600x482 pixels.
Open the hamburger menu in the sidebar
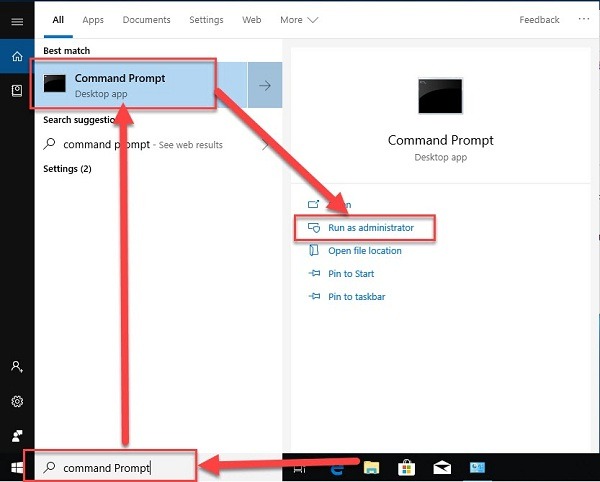17,21
